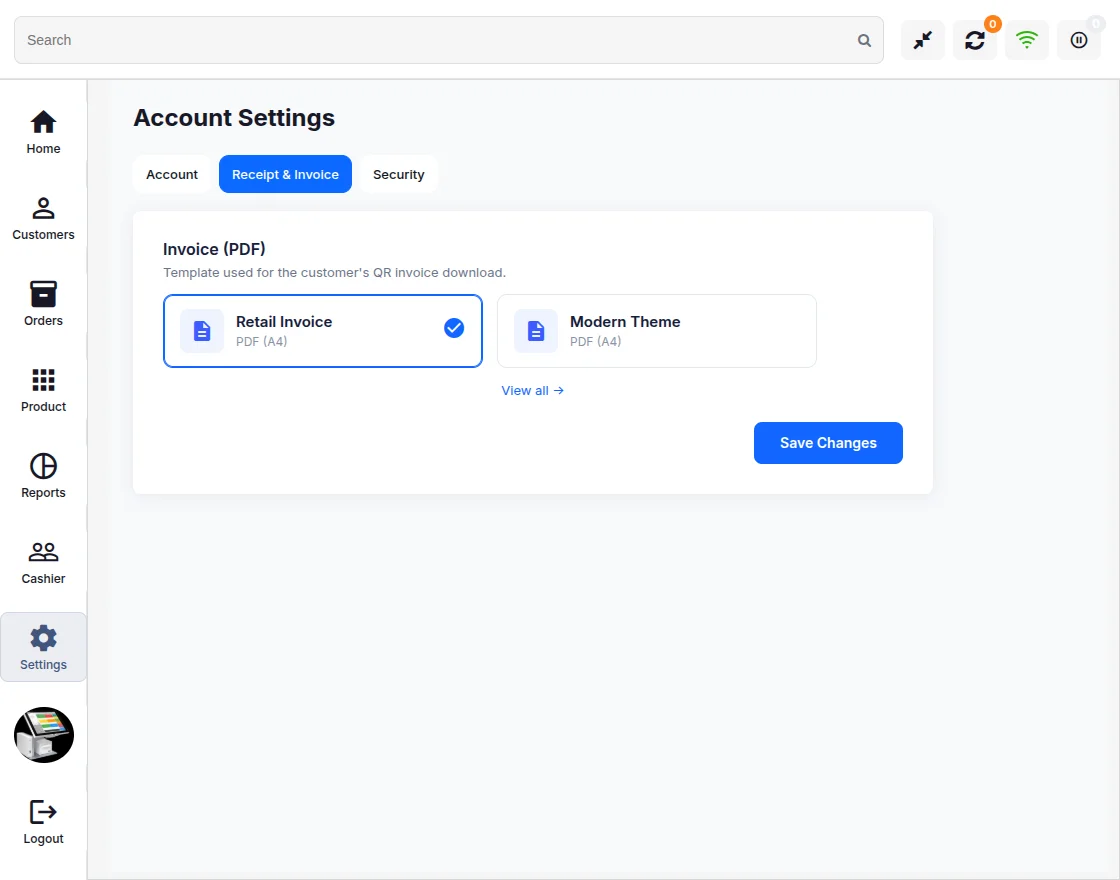Click the pause circle icon

(x=1079, y=40)
